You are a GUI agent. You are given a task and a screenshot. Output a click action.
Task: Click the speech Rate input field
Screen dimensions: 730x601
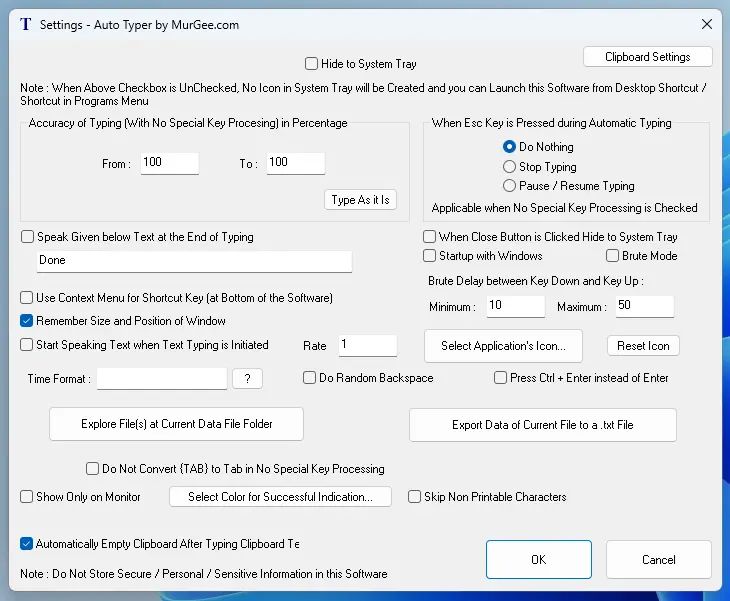[x=368, y=345]
